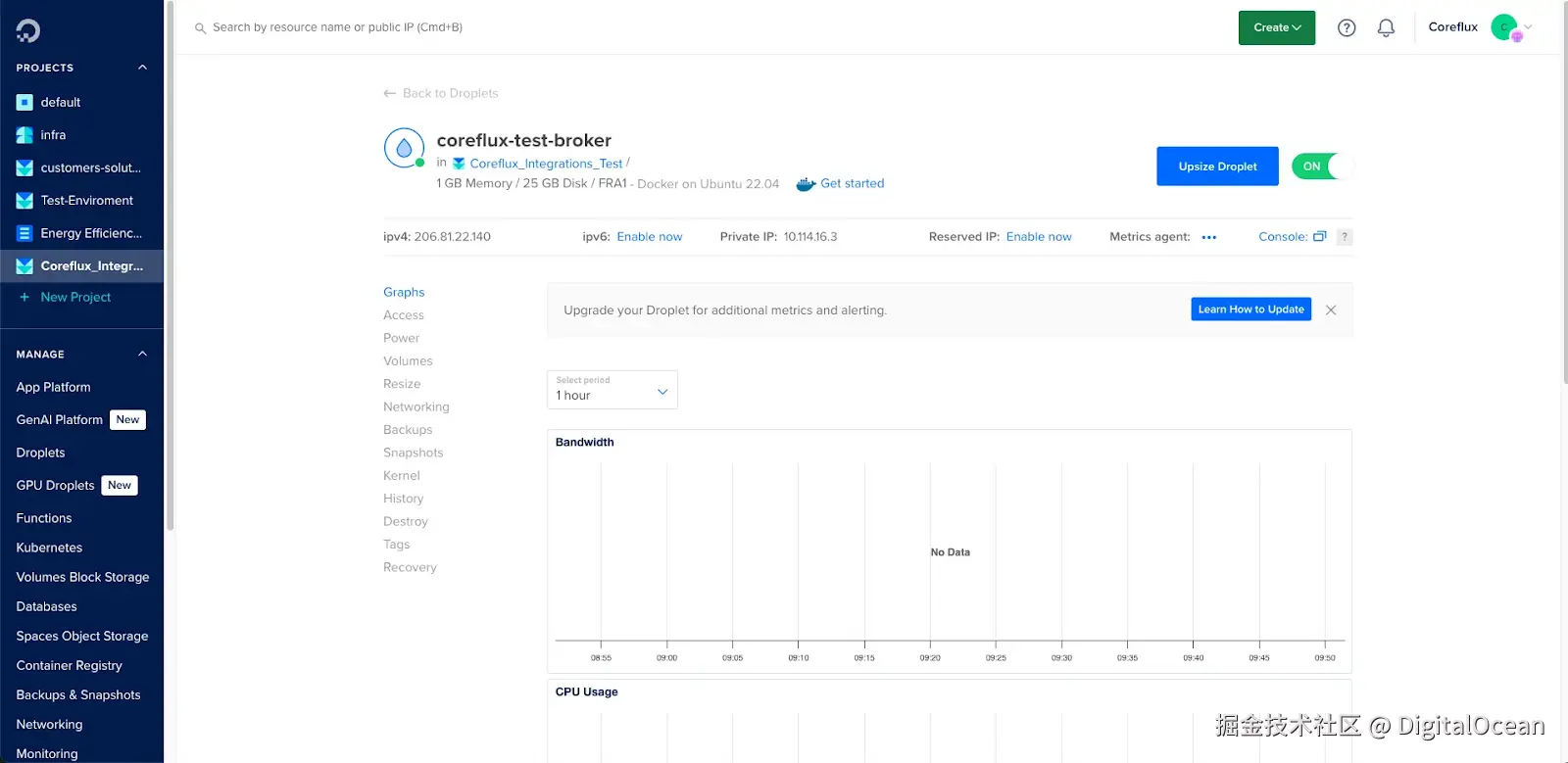This screenshot has width=1568, height=763.
Task: Toggle the Droplet ON power switch
Action: (1323, 167)
